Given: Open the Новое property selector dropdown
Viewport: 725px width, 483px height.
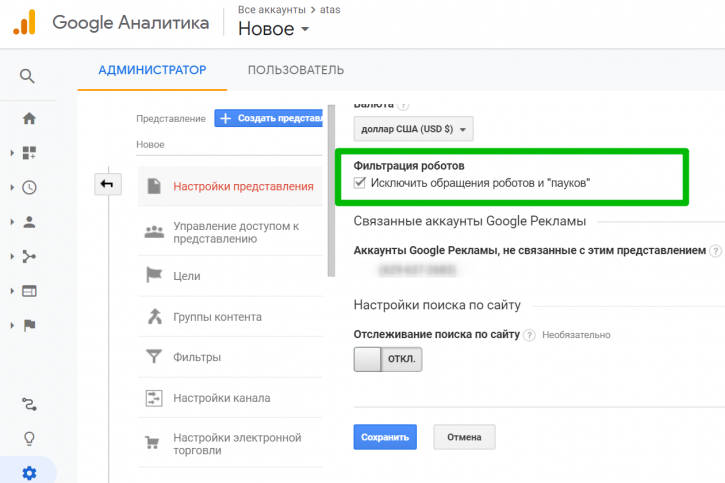Looking at the screenshot, I should coord(273,29).
